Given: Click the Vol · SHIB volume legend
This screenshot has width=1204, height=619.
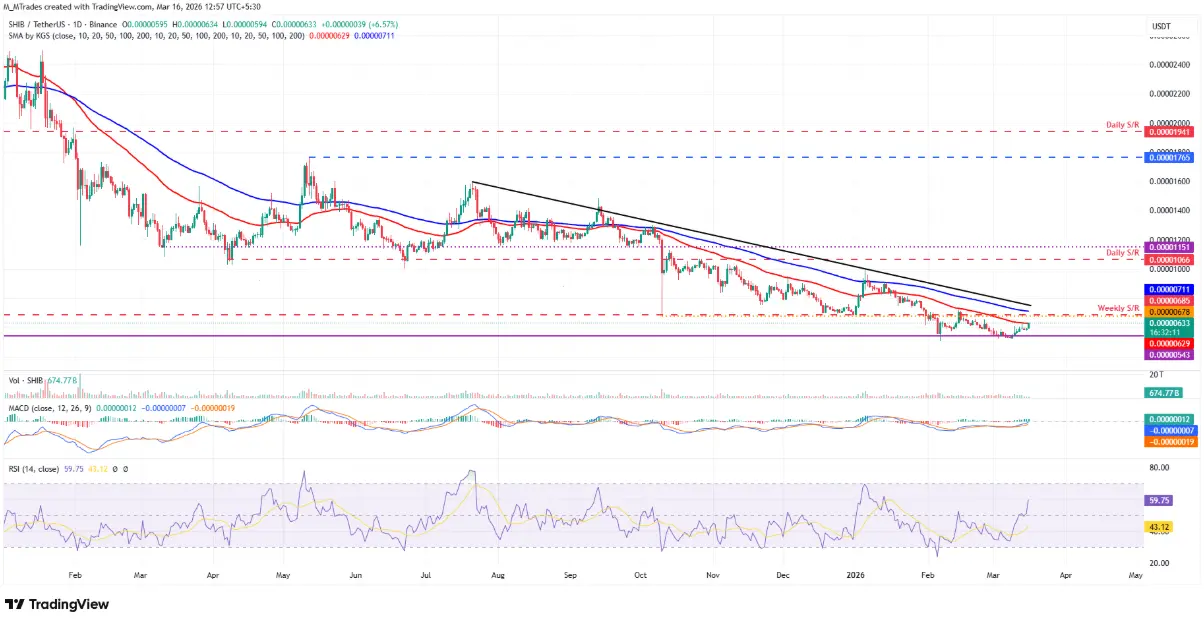Looking at the screenshot, I should click(24, 380).
